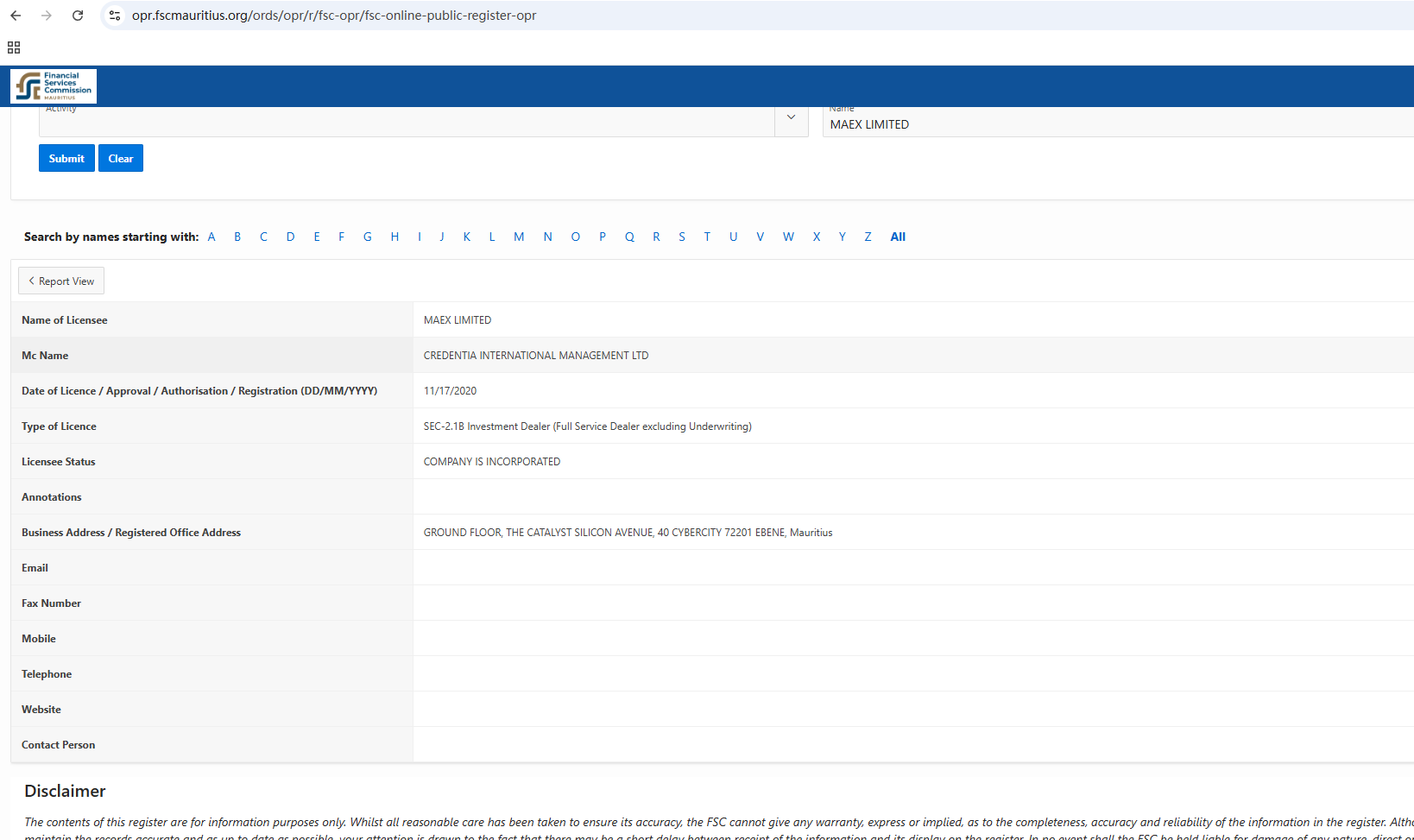This screenshot has width=1414, height=840.
Task: Filter names starting with letter A
Action: [x=211, y=237]
